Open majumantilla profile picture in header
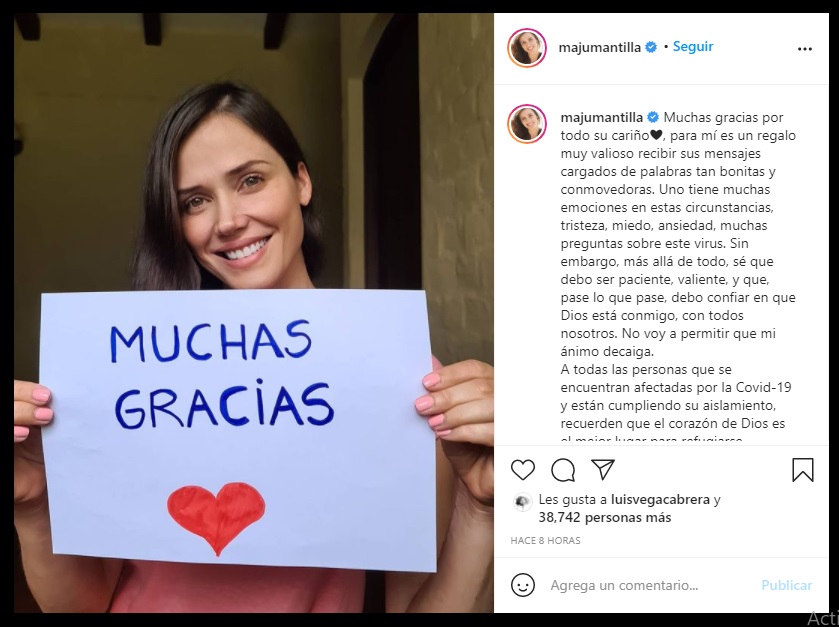The image size is (839, 627). point(527,48)
